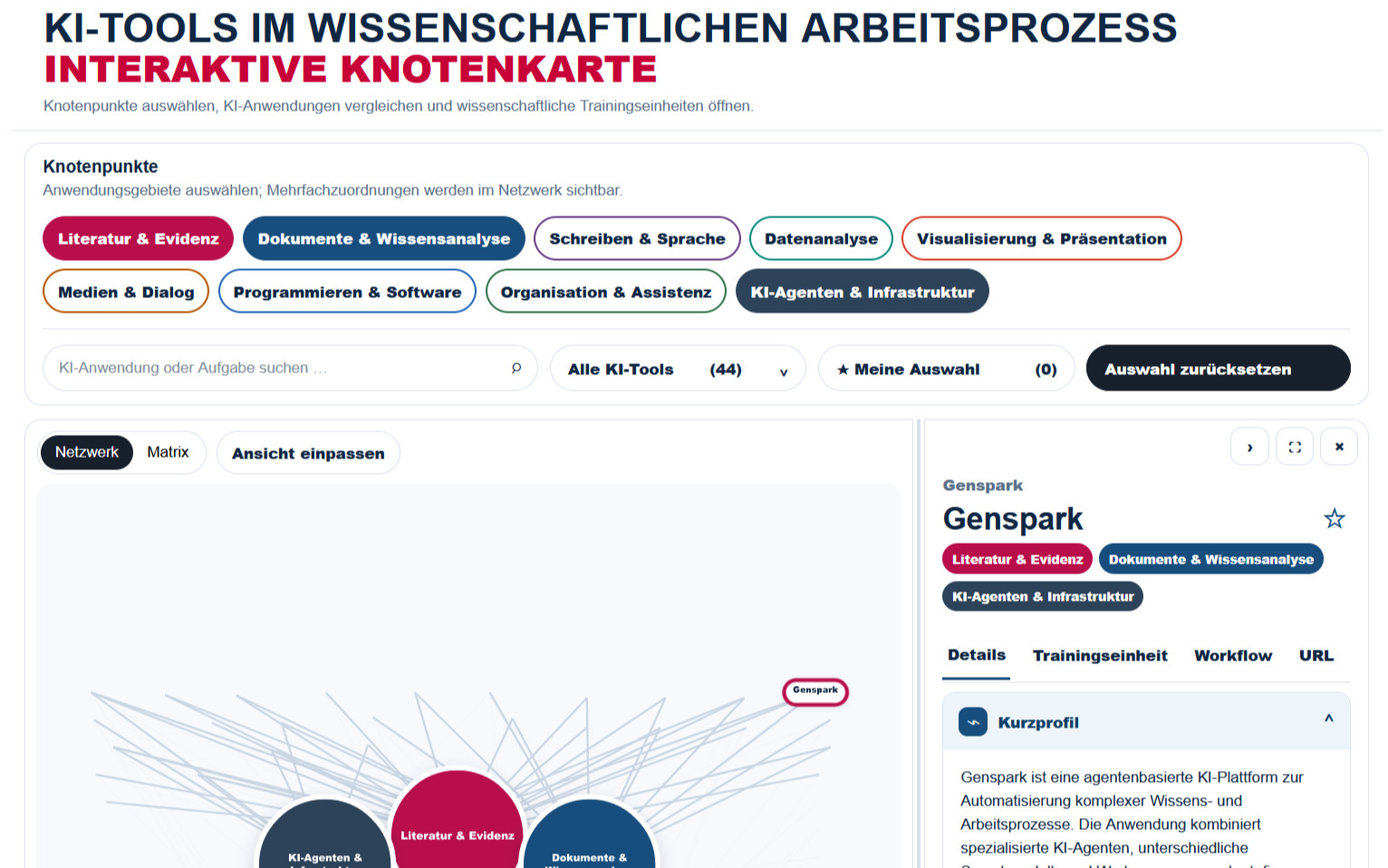Toggle Medien & Dialog filter chip
The width and height of the screenshot is (1388, 868).
pyautogui.click(x=126, y=292)
